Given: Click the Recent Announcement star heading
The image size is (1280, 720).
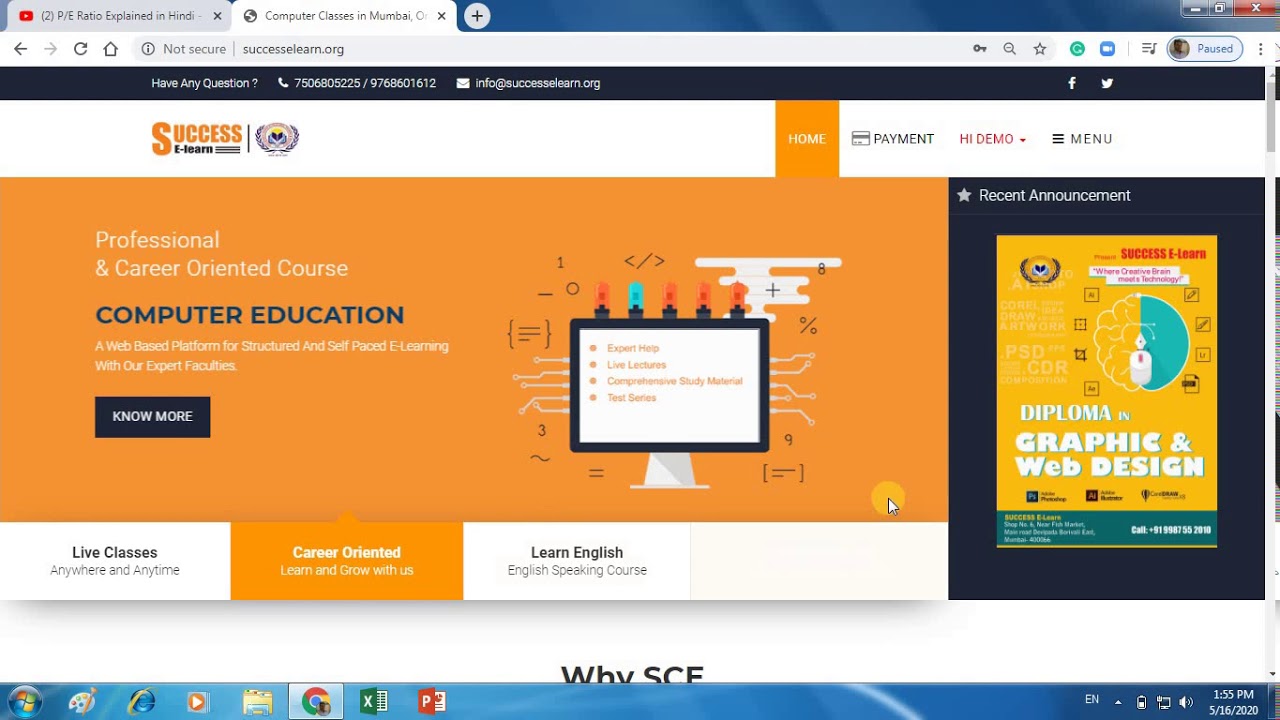Looking at the screenshot, I should tap(1043, 195).
